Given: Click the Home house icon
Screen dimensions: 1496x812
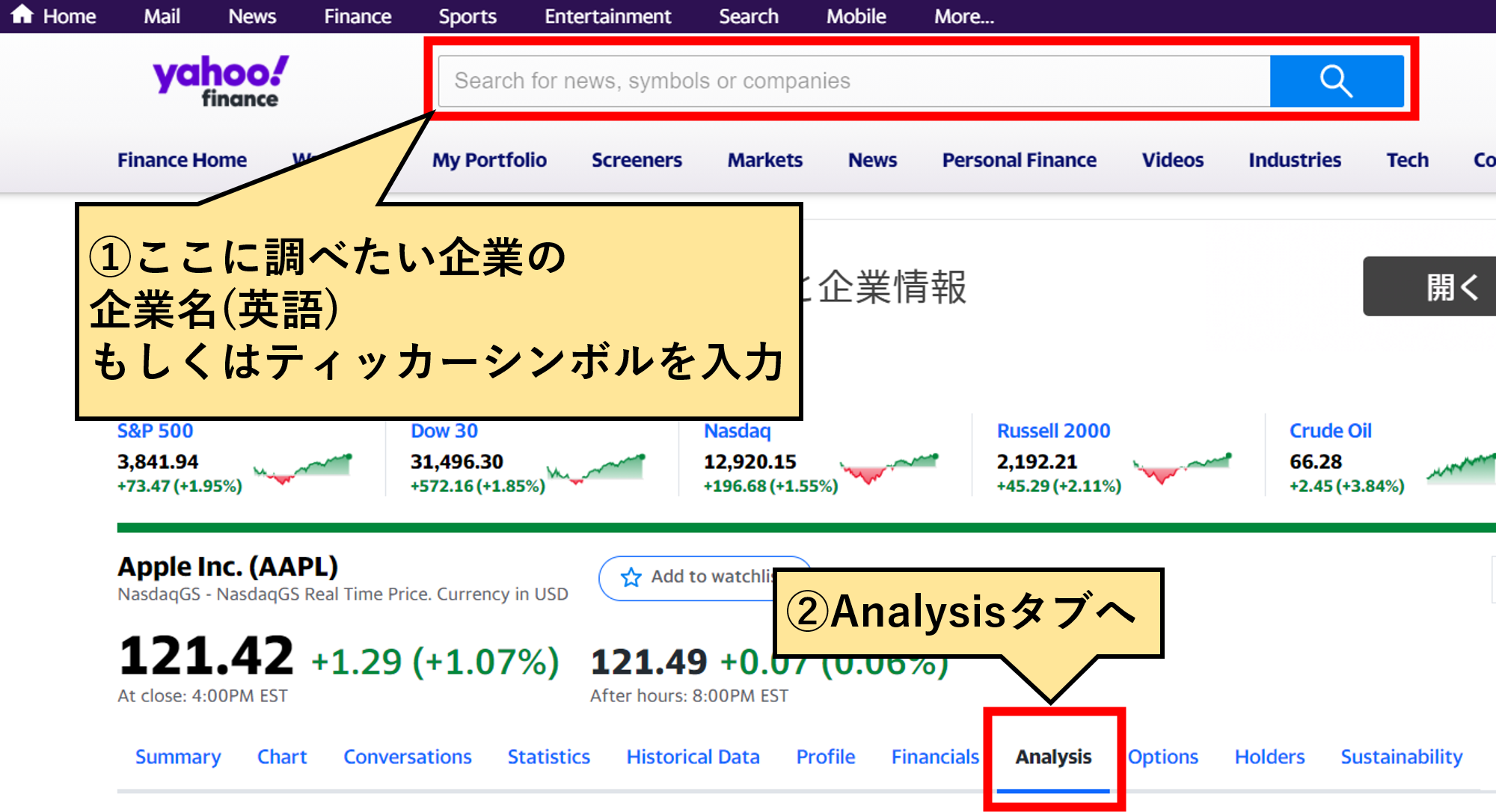Looking at the screenshot, I should click(22, 14).
